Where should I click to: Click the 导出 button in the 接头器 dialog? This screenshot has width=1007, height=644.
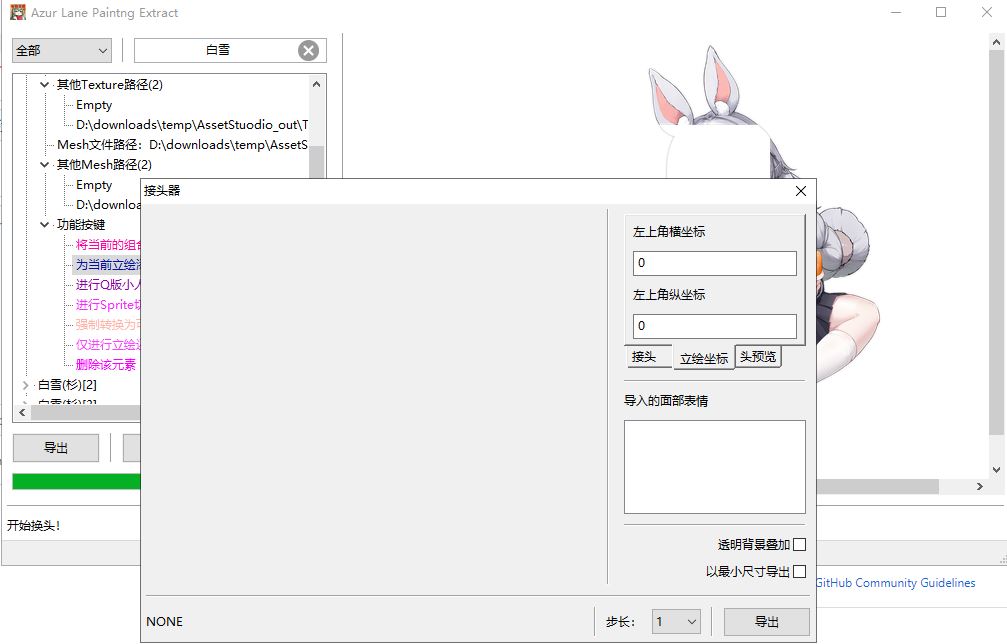(766, 621)
